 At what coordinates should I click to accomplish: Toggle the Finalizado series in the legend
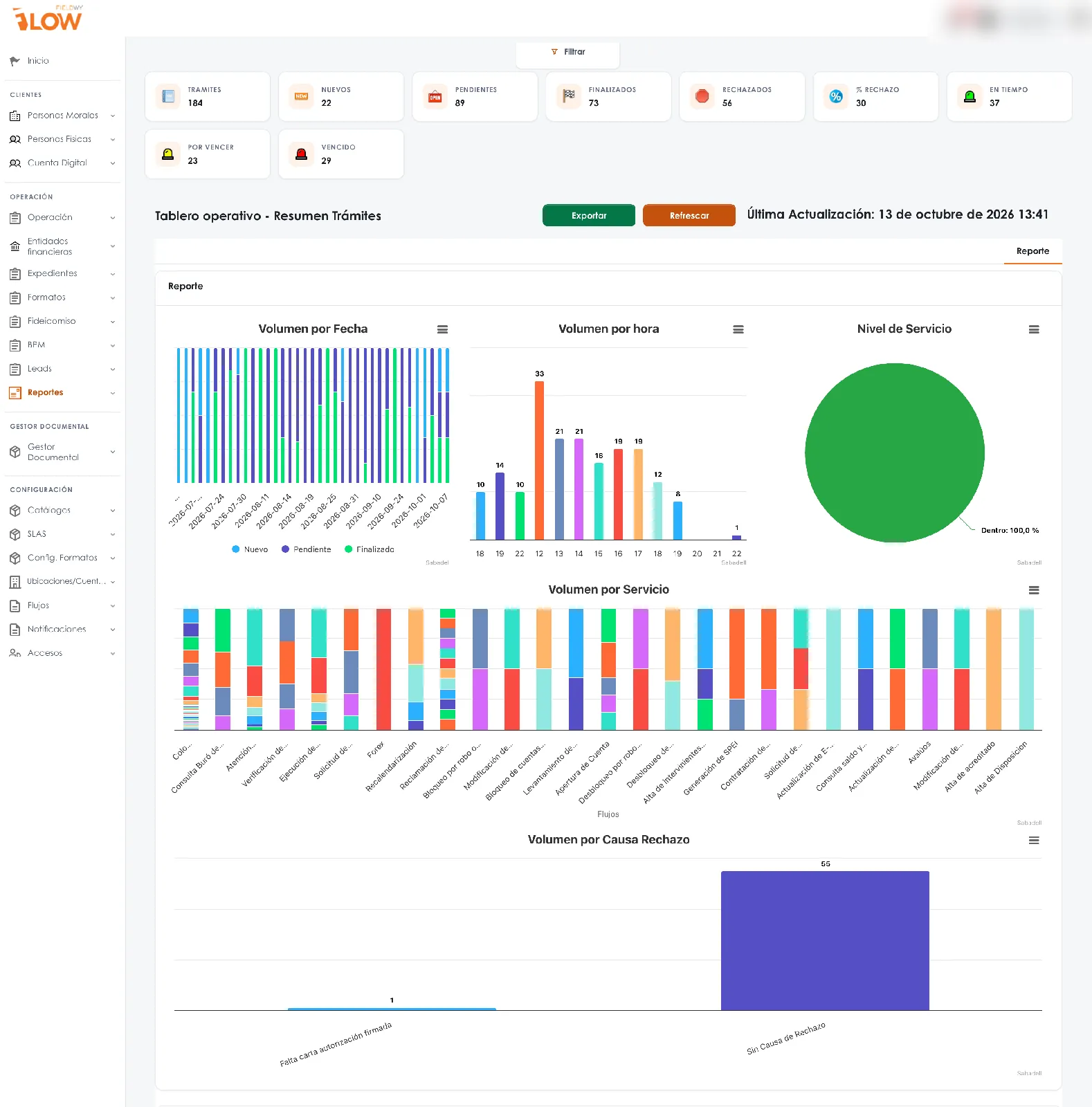[x=370, y=549]
